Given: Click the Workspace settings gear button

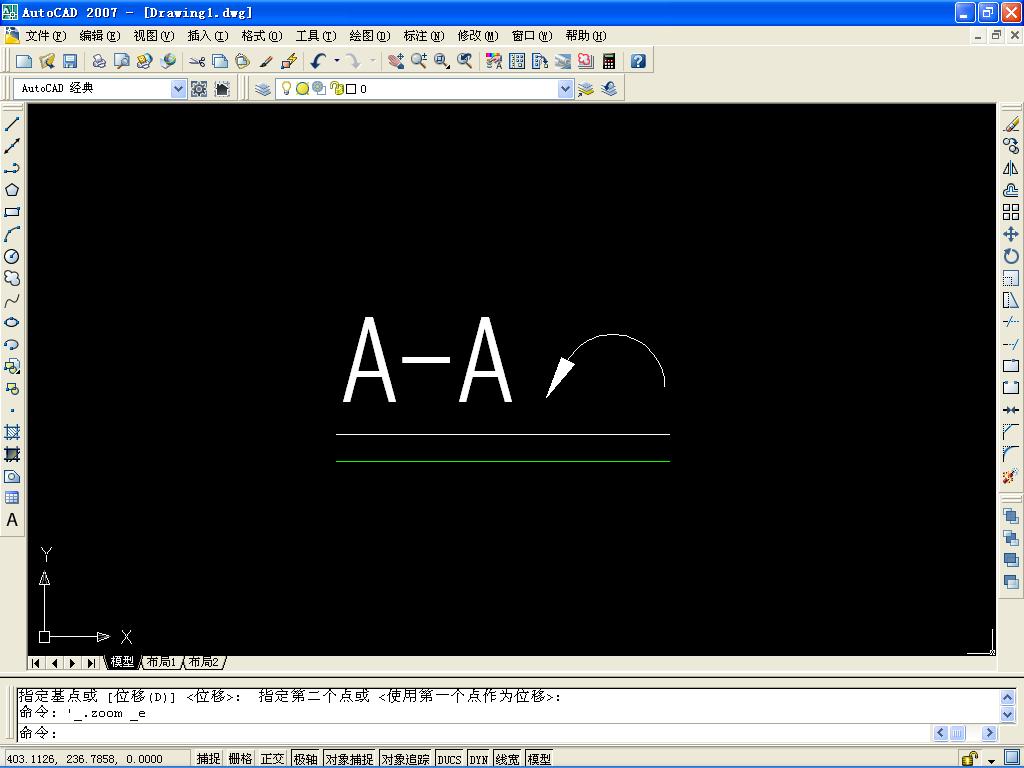Looking at the screenshot, I should (x=199, y=89).
